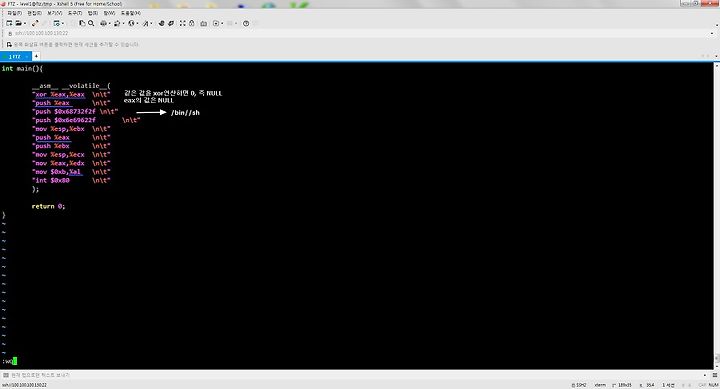Click the Print toolbar icon
The width and height of the screenshot is (720, 389).
[103, 23]
